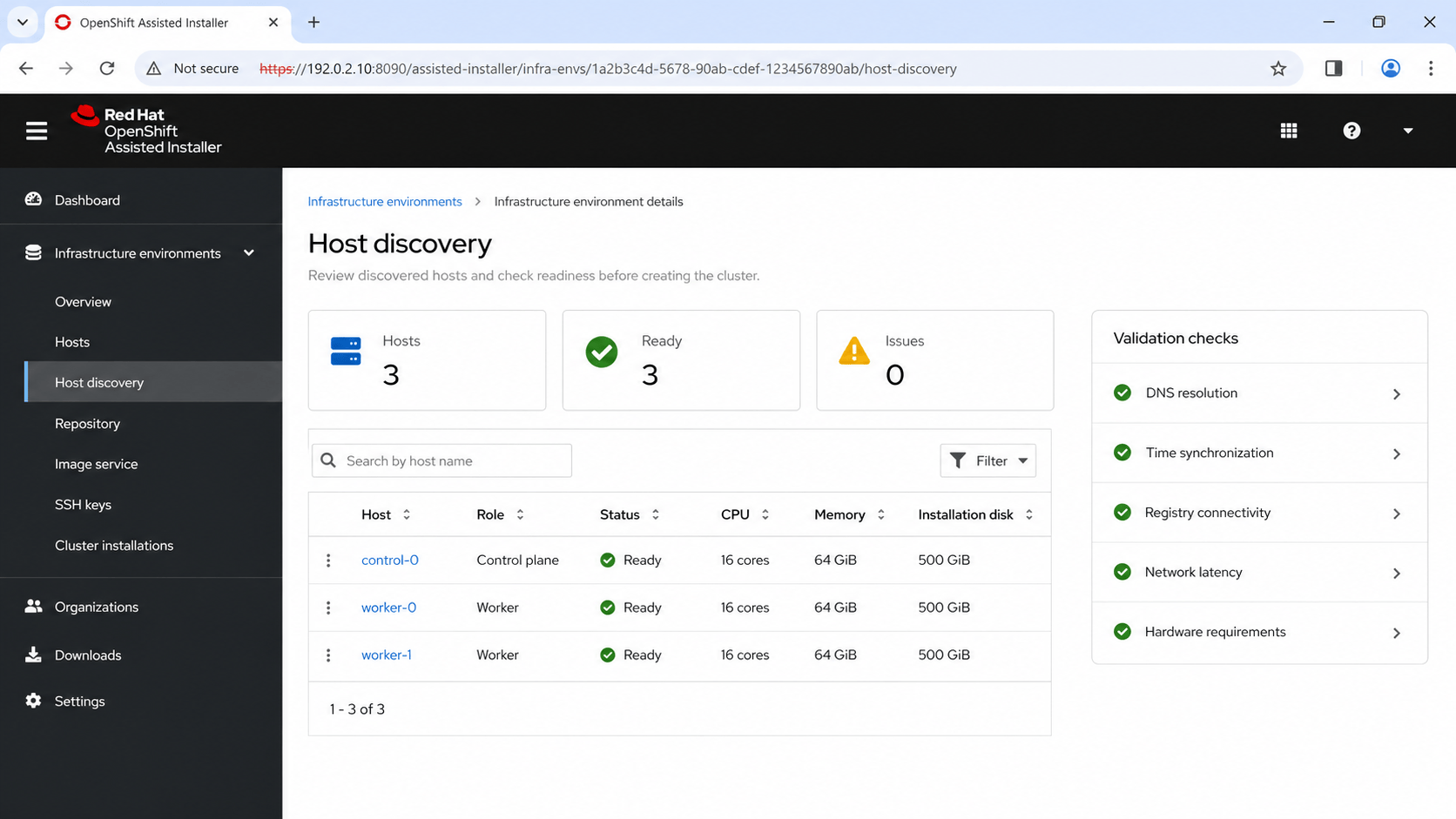Screen dimensions: 1456x819
Task: Reload the page in the browser
Action: (107, 68)
